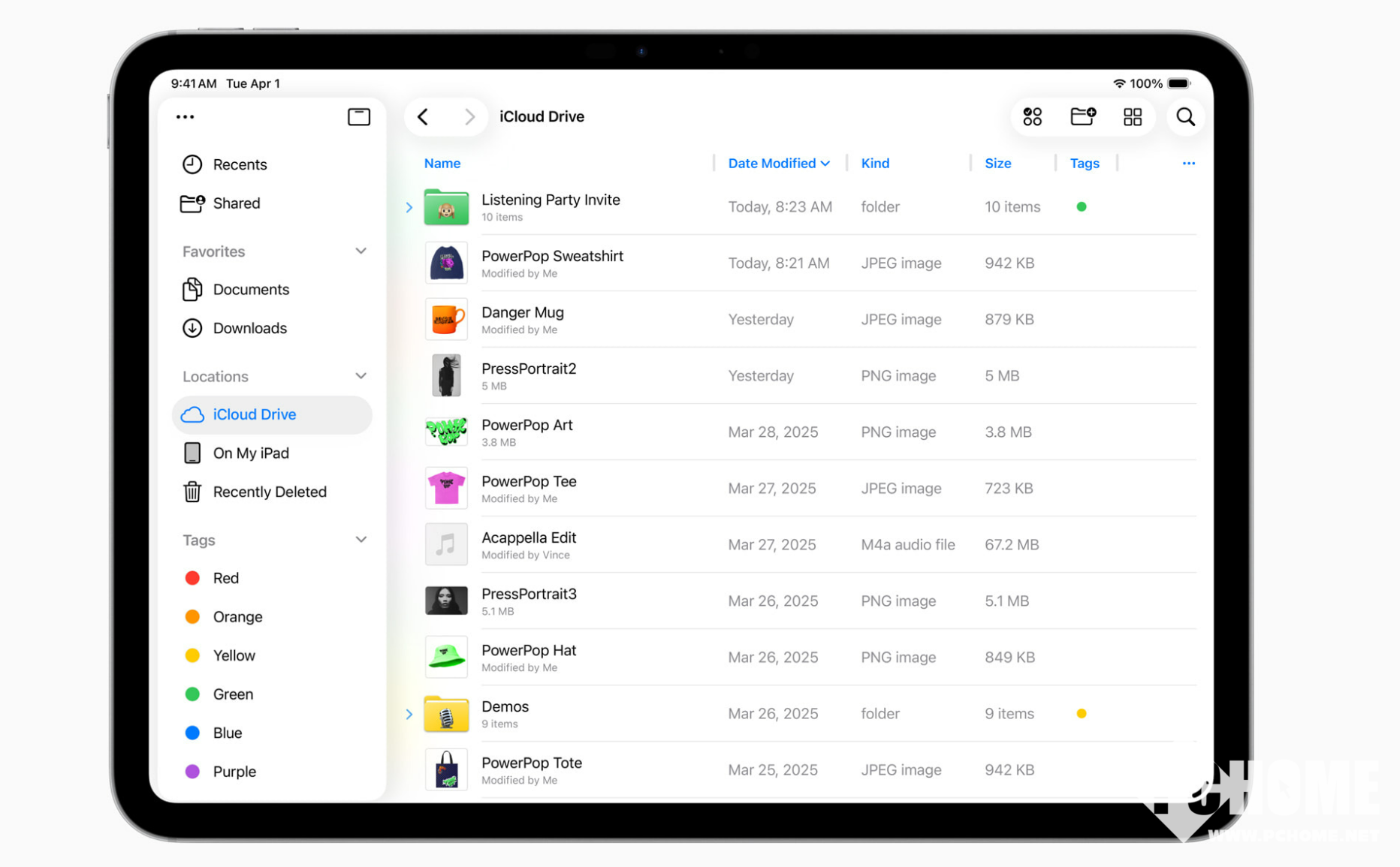
Task: Select iCloud Drive location
Action: [272, 415]
